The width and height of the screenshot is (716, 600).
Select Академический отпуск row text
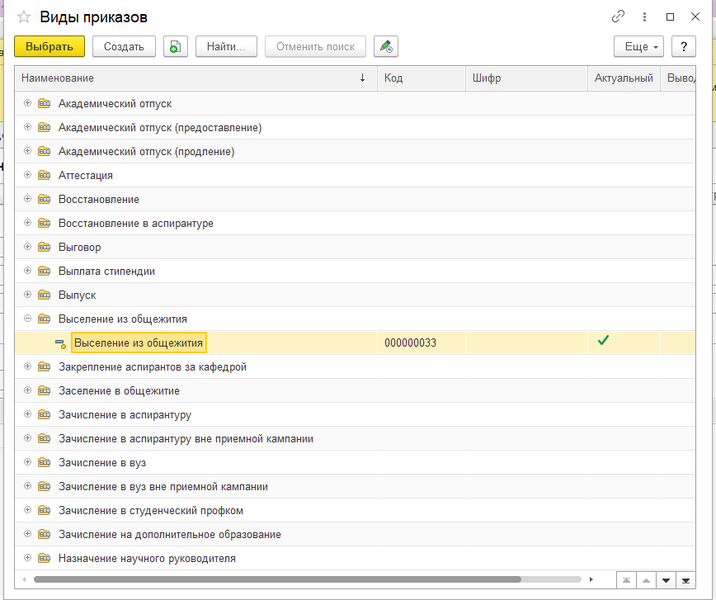tap(115, 104)
